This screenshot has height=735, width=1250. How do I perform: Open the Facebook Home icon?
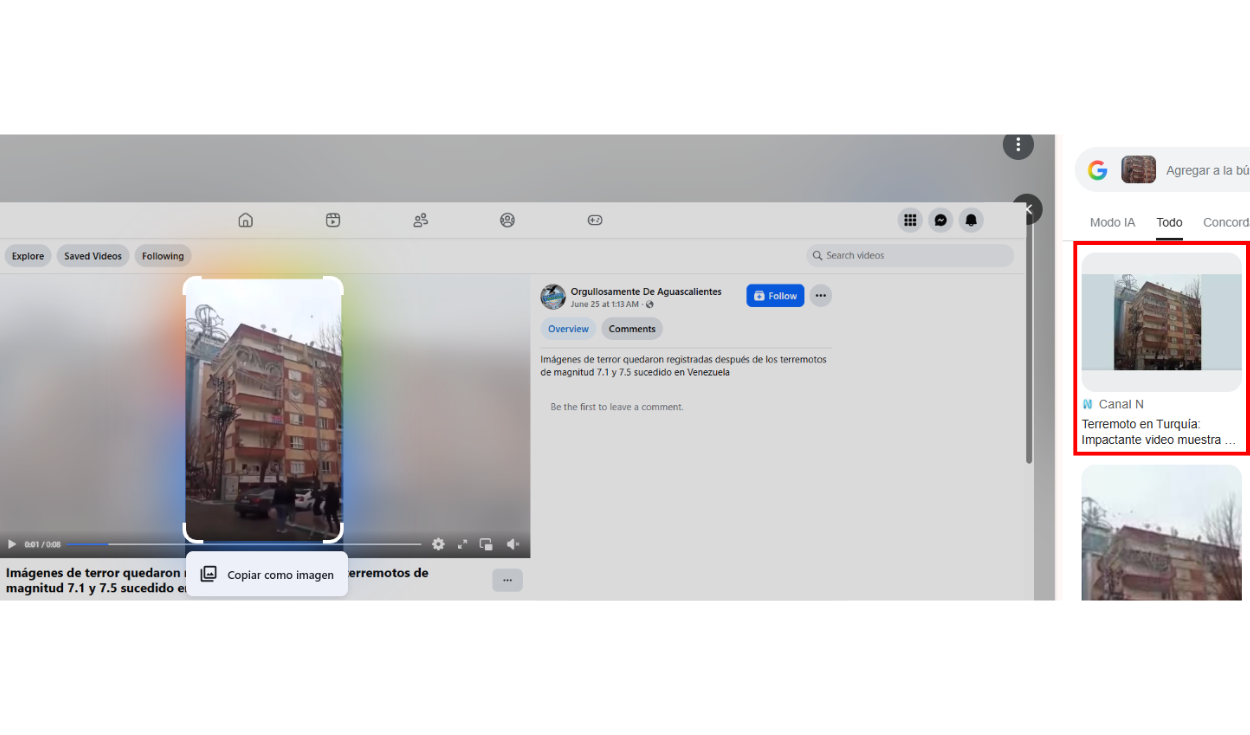tap(246, 220)
